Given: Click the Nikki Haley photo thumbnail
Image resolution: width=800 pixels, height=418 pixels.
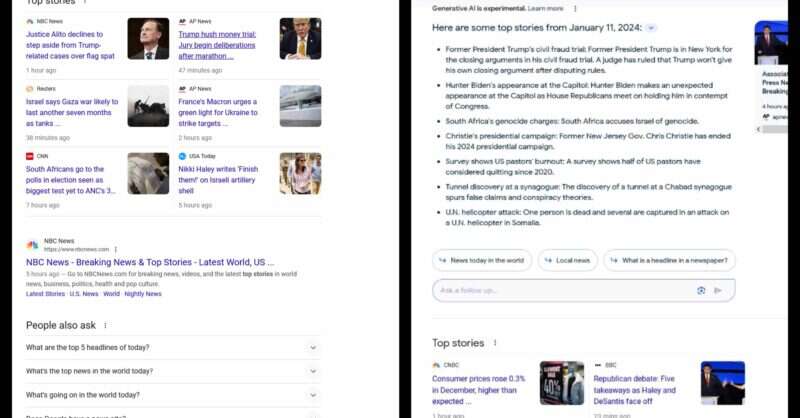Looking at the screenshot, I should pyautogui.click(x=301, y=174).
